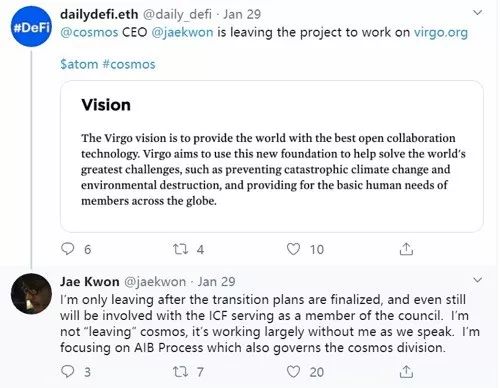The height and width of the screenshot is (388, 500).
Task: Like Jae Kwon's tweet
Action: [x=293, y=372]
